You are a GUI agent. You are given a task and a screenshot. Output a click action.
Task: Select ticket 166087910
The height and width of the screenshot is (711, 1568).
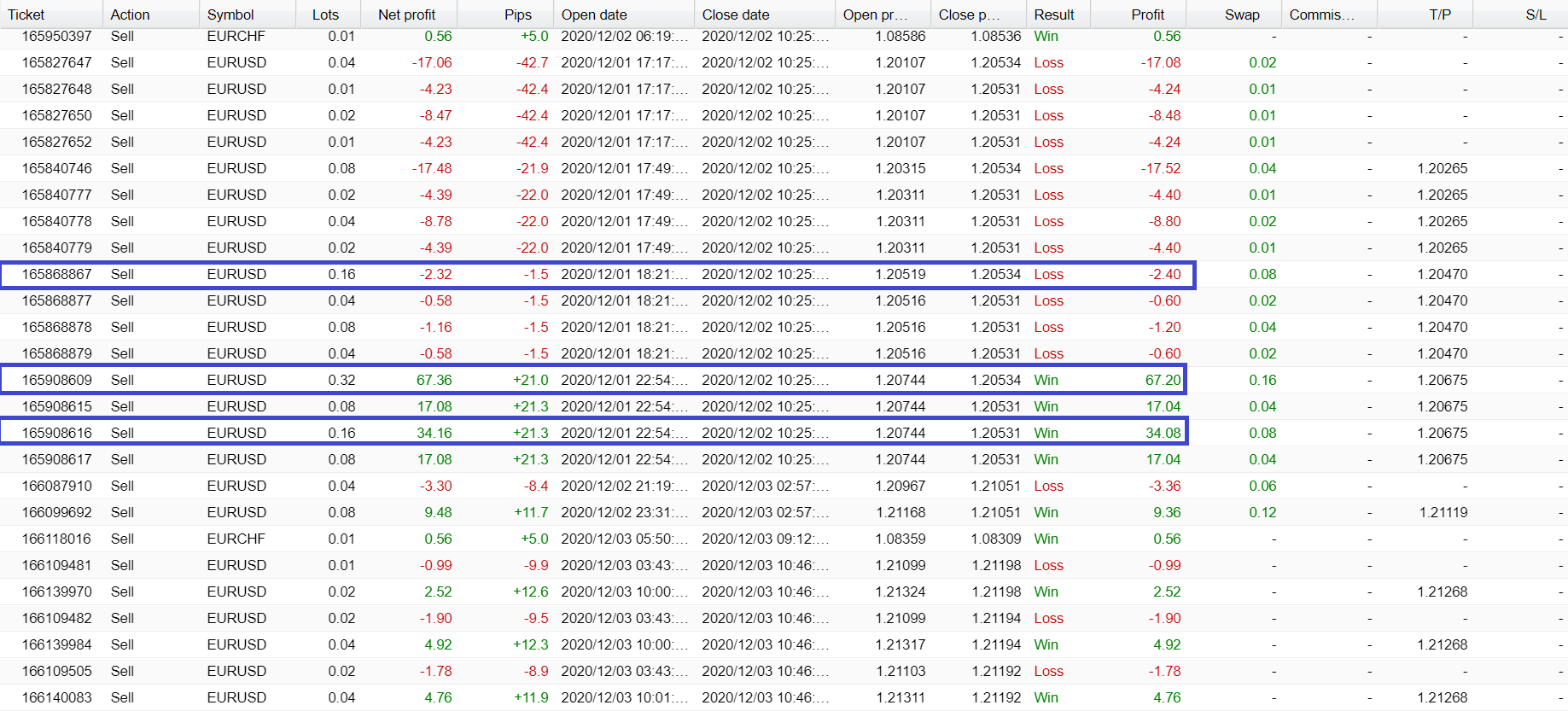point(56,486)
